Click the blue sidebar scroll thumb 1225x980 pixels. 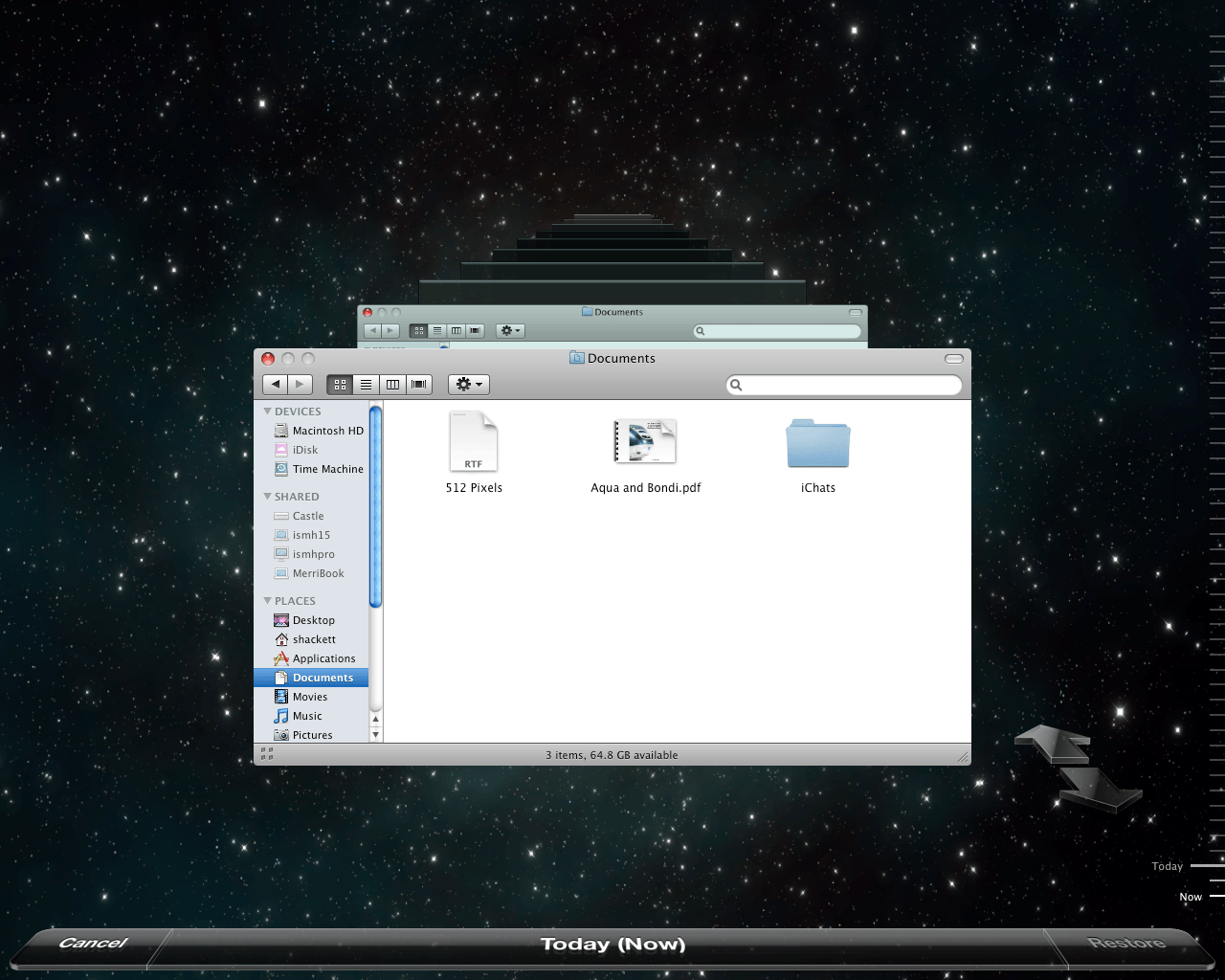click(375, 506)
